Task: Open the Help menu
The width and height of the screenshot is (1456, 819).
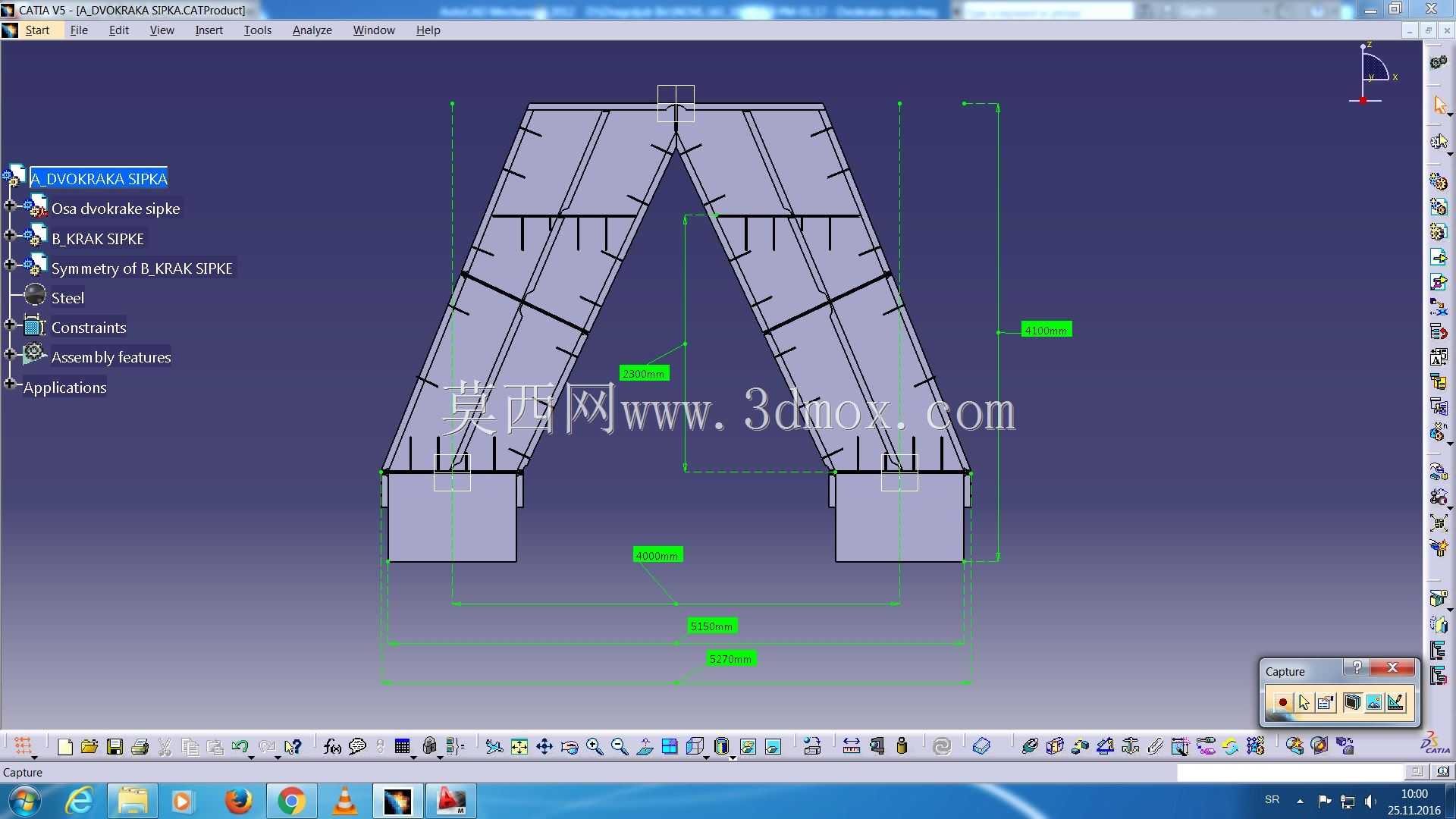Action: pyautogui.click(x=428, y=30)
